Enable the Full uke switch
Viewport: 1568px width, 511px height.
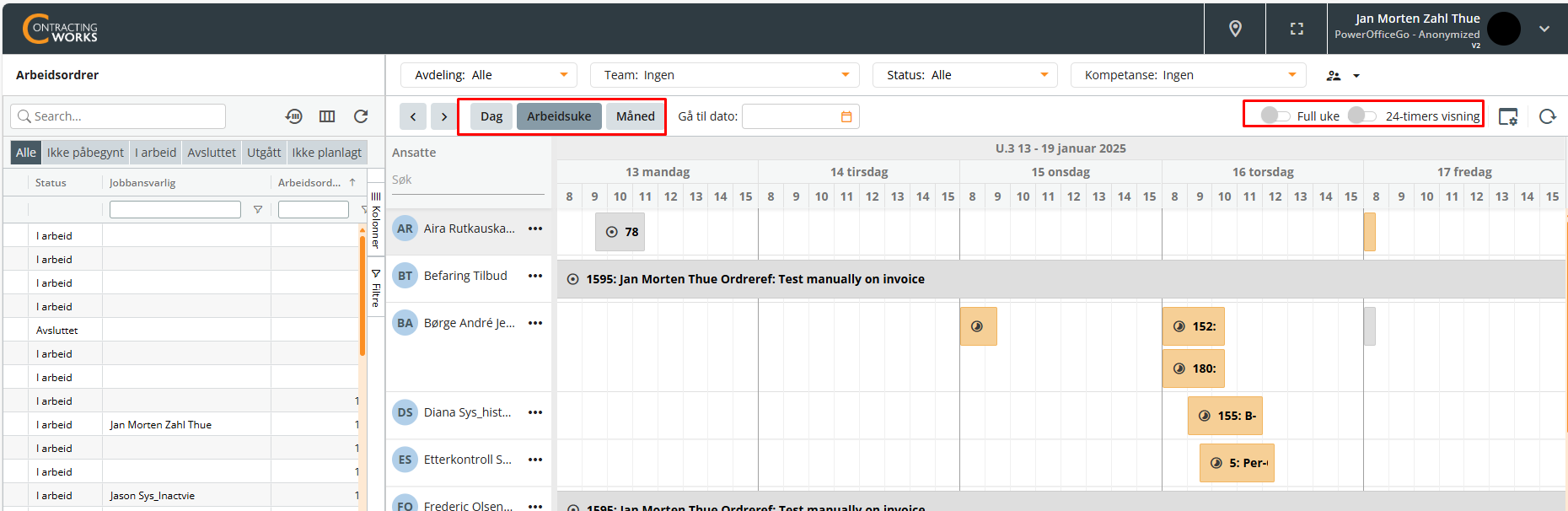[1275, 116]
